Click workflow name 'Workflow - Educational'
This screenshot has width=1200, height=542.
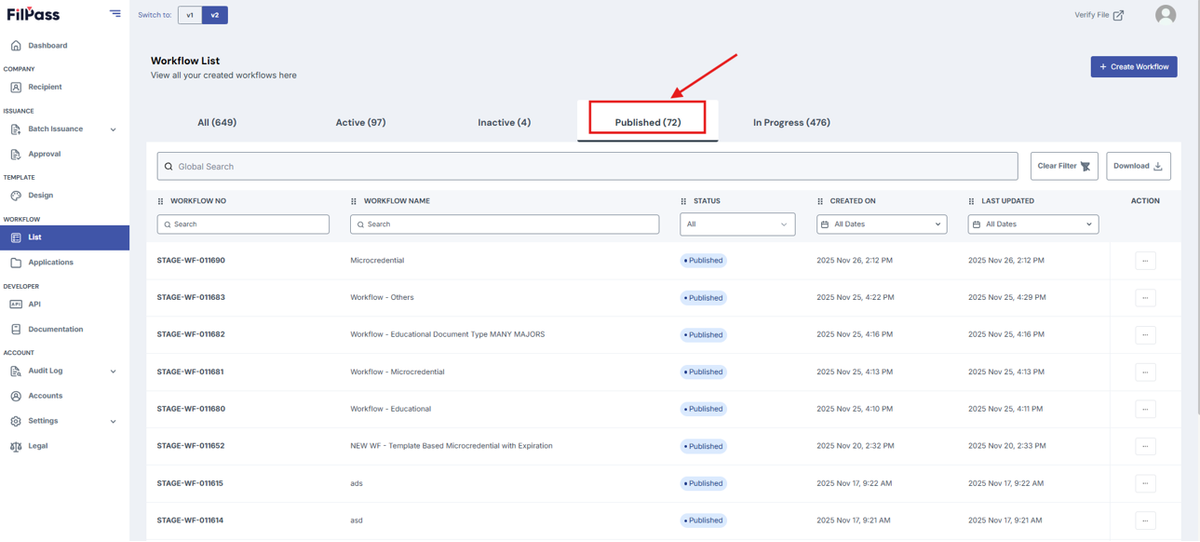[391, 409]
